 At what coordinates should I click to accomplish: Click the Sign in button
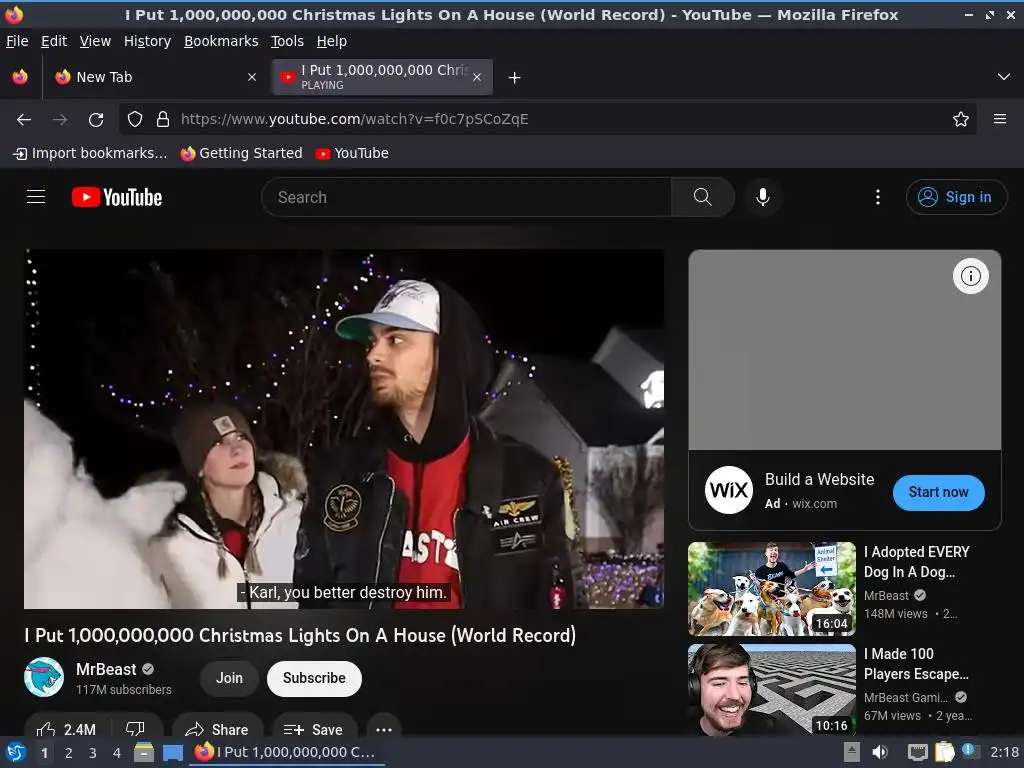(956, 197)
